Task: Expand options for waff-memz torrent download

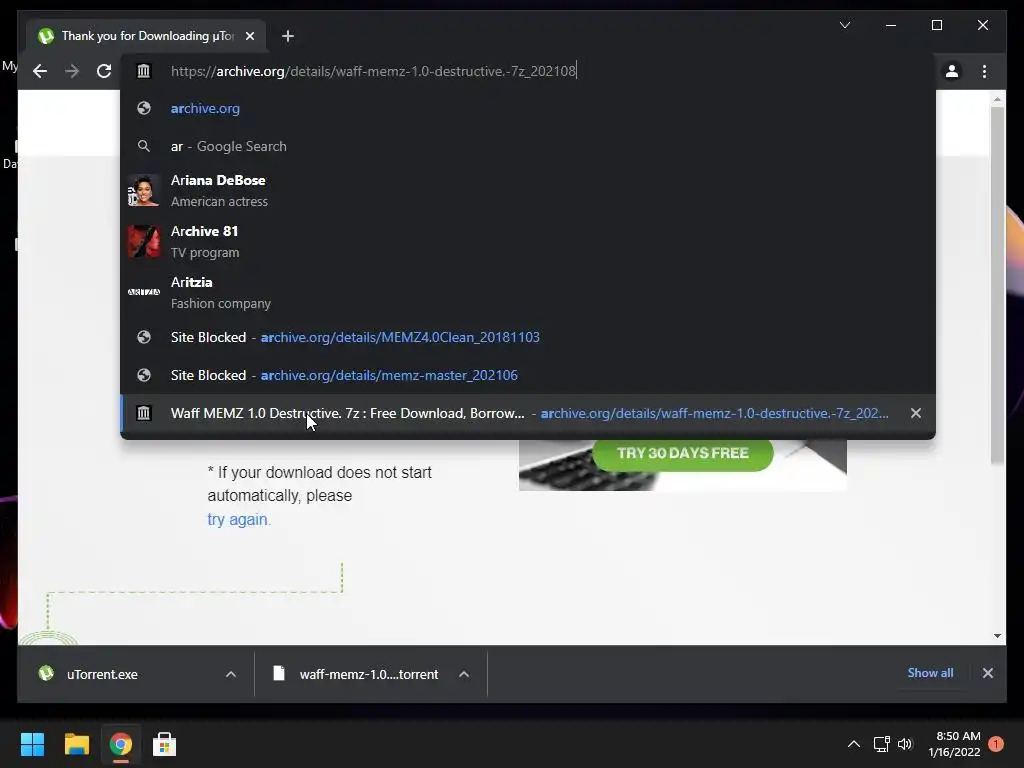Action: click(464, 674)
